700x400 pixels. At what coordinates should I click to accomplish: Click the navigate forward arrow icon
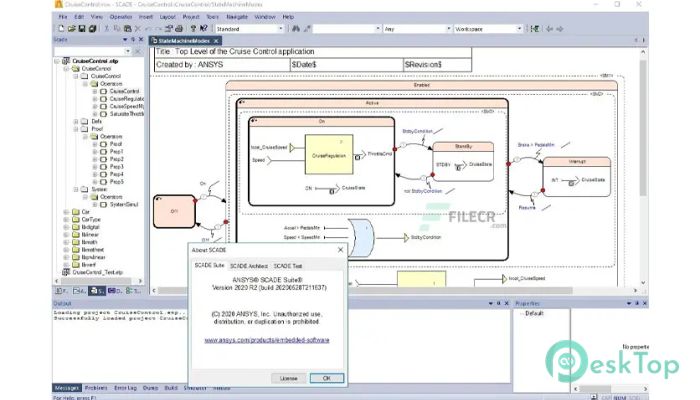(559, 29)
